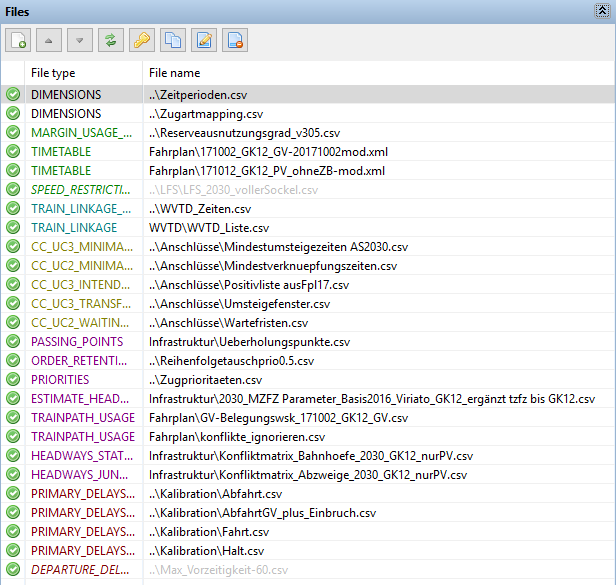Click status icon for SPEED_RESTRICTI row
Image resolution: width=616 pixels, height=585 pixels.
point(13,189)
